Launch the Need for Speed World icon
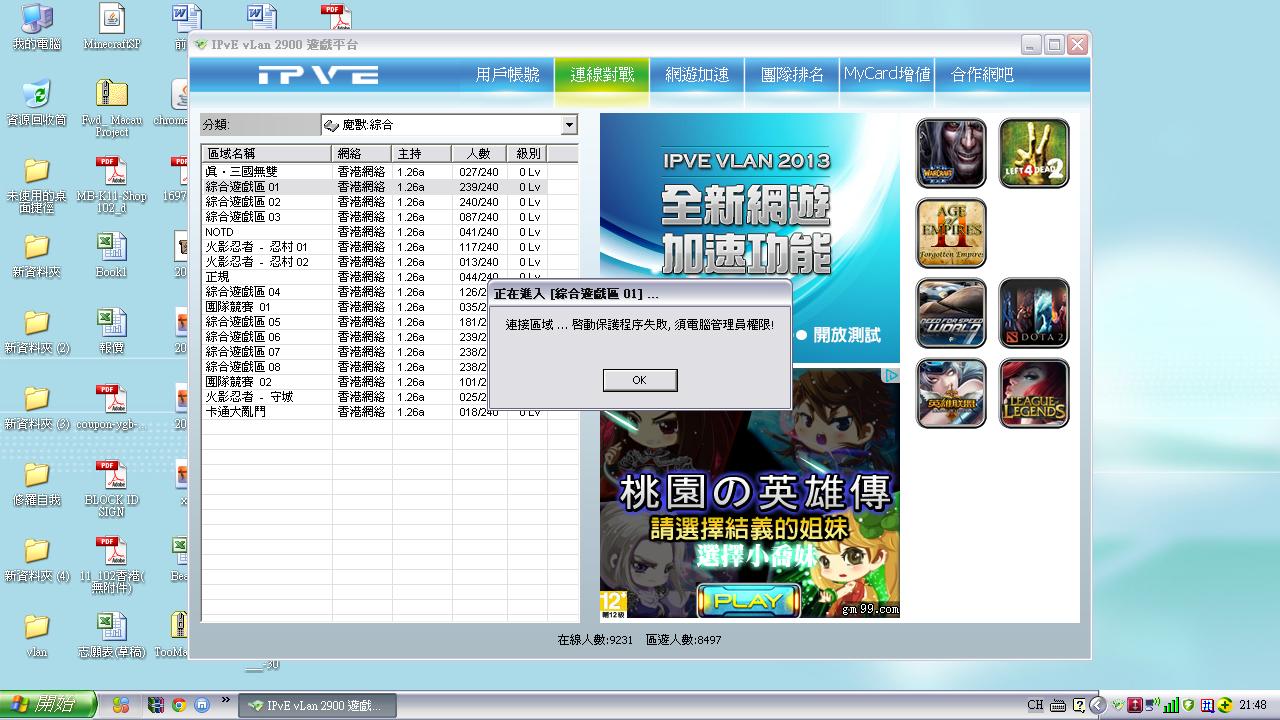Viewport: 1280px width, 720px height. coord(951,313)
